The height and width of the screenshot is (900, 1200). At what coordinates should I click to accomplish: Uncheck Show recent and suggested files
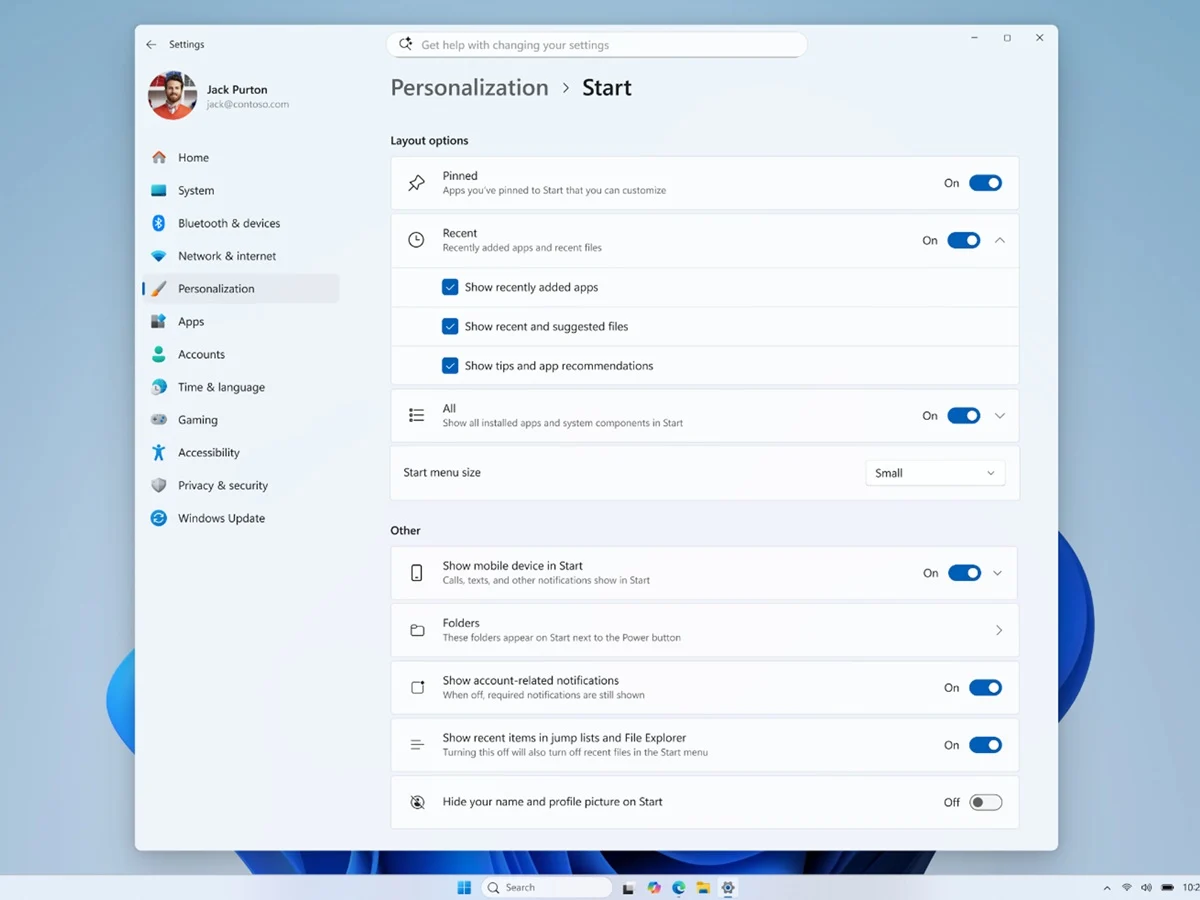click(x=450, y=326)
